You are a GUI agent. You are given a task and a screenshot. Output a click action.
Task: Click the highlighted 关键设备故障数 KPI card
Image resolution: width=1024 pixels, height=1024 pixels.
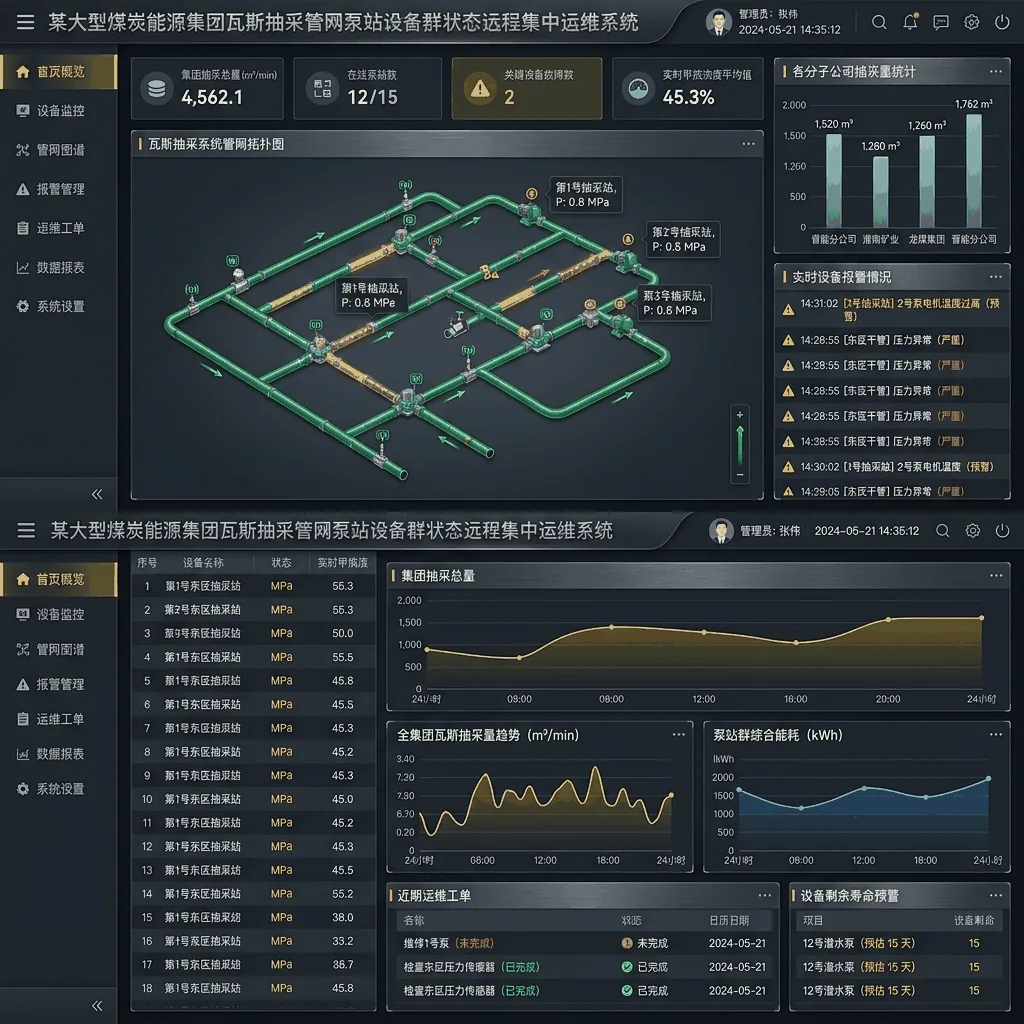(x=526, y=88)
